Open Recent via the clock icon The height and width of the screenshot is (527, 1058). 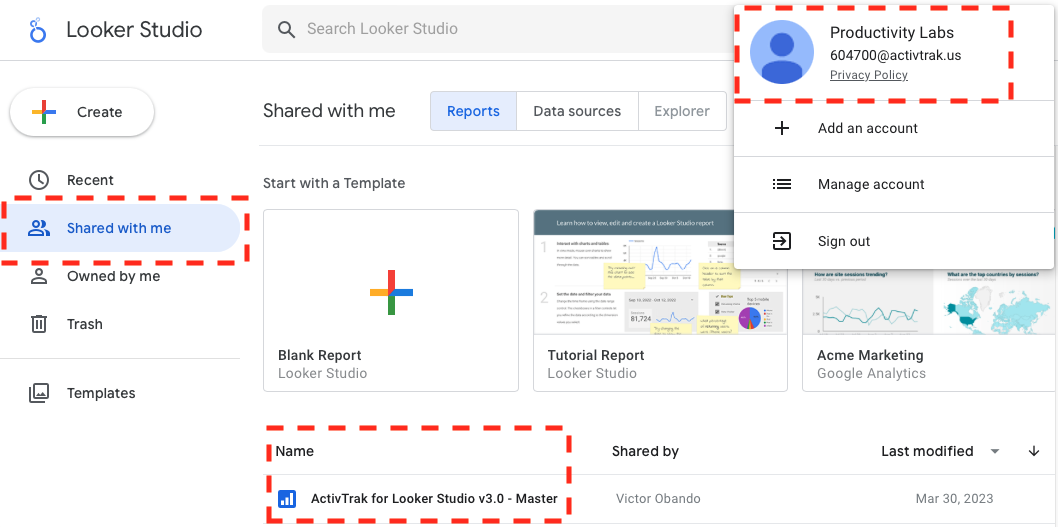(38, 180)
